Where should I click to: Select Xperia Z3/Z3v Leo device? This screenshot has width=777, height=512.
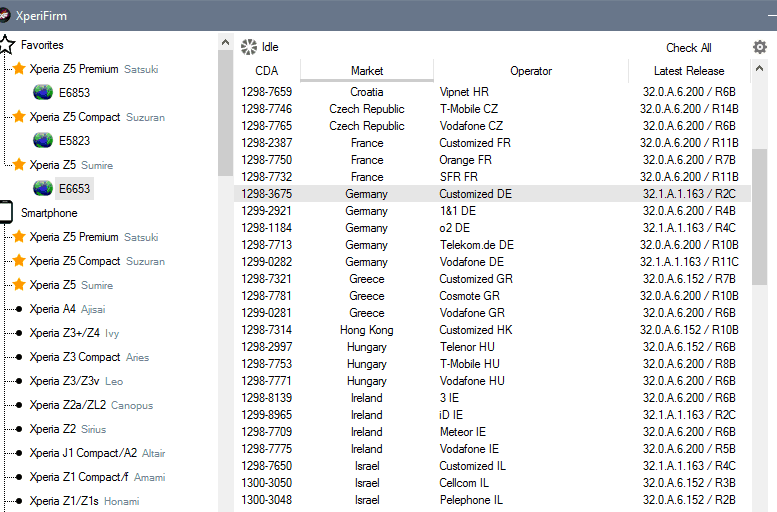pyautogui.click(x=76, y=381)
